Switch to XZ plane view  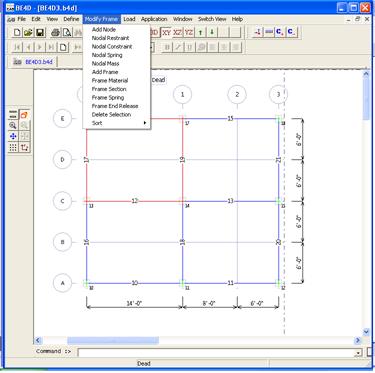click(177, 32)
